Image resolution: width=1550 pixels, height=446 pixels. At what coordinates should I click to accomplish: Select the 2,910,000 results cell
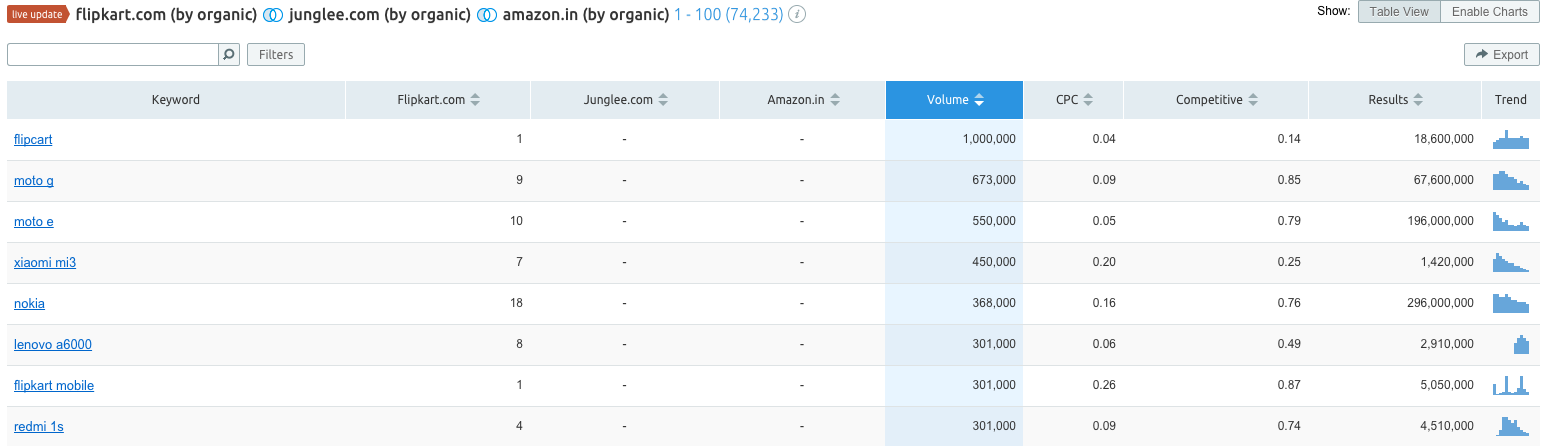point(1395,344)
